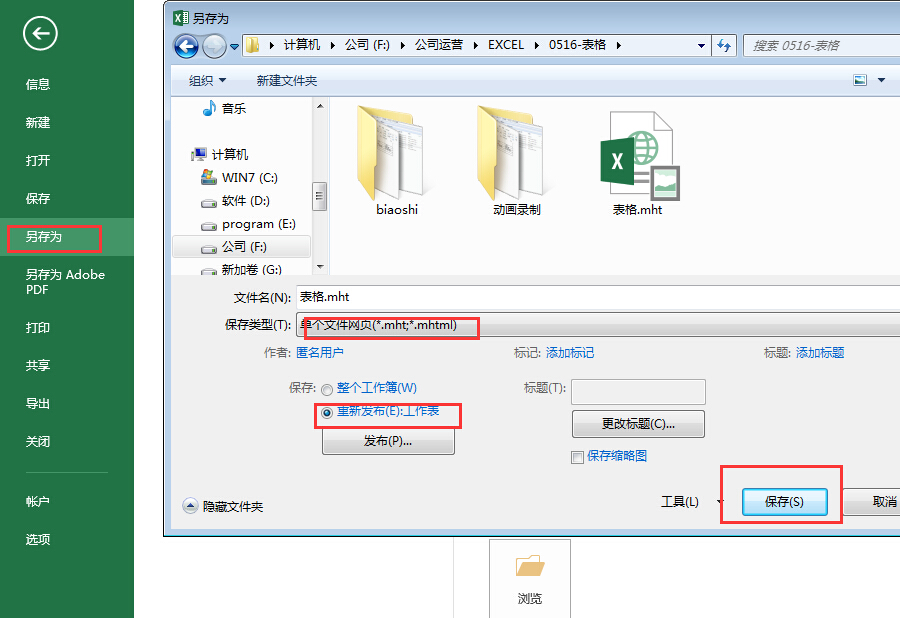Click the 文件名 filename input field
Screen dimensions: 900x618
click(x=598, y=297)
